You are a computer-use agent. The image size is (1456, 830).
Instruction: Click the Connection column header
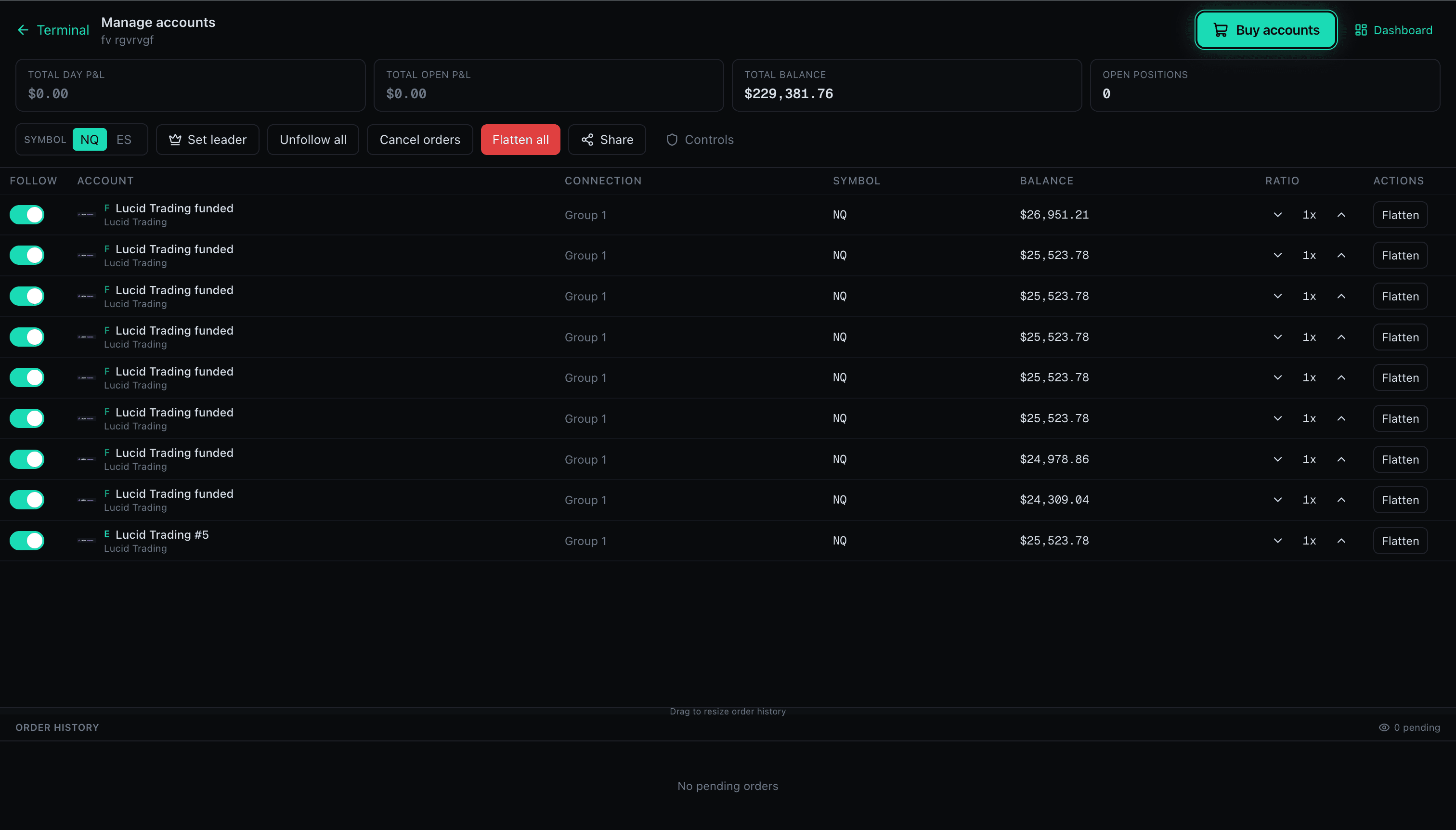point(603,181)
